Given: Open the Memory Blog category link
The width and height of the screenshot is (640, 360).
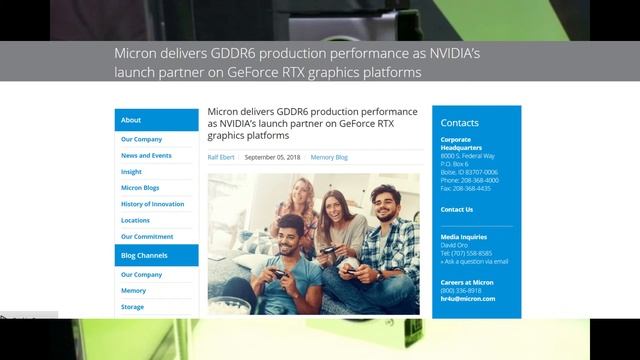Looking at the screenshot, I should point(329,157).
